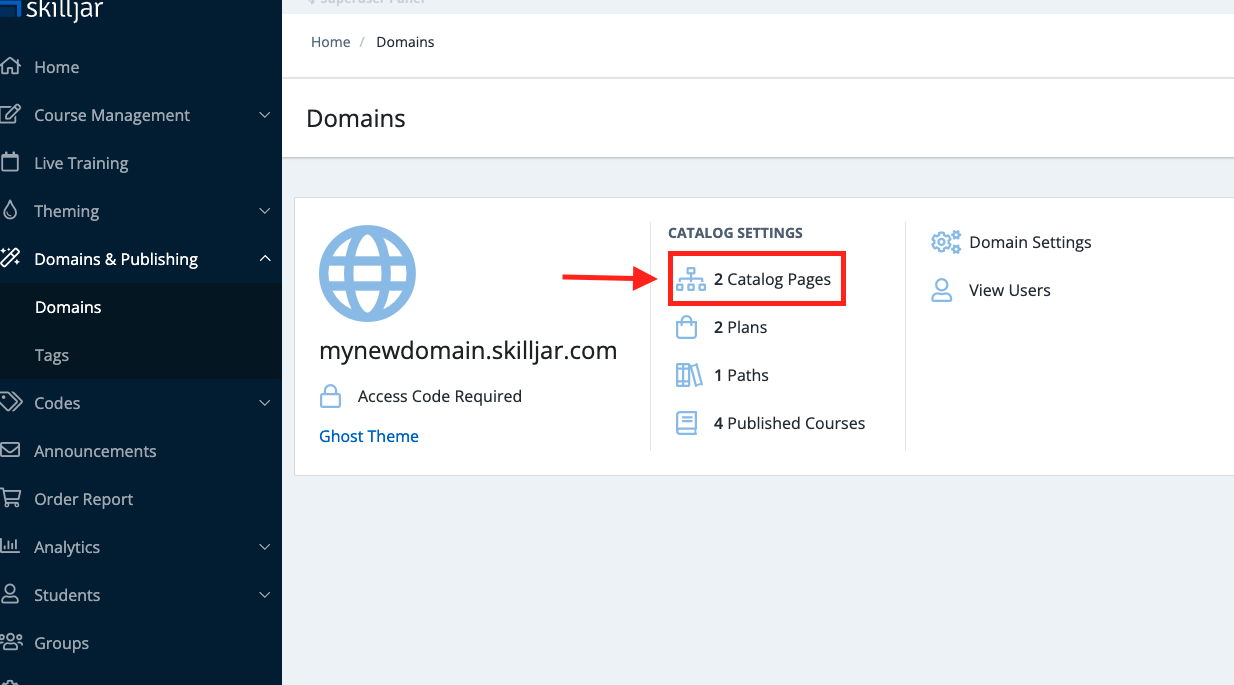
Task: Open the Tags submenu item
Action: [52, 355]
